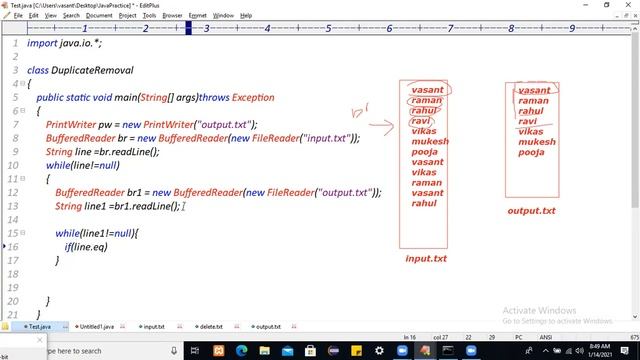Screen dimensions: 640x360
Task: Place cursor on 'import java.io.*;' line
Action: [x=64, y=43]
